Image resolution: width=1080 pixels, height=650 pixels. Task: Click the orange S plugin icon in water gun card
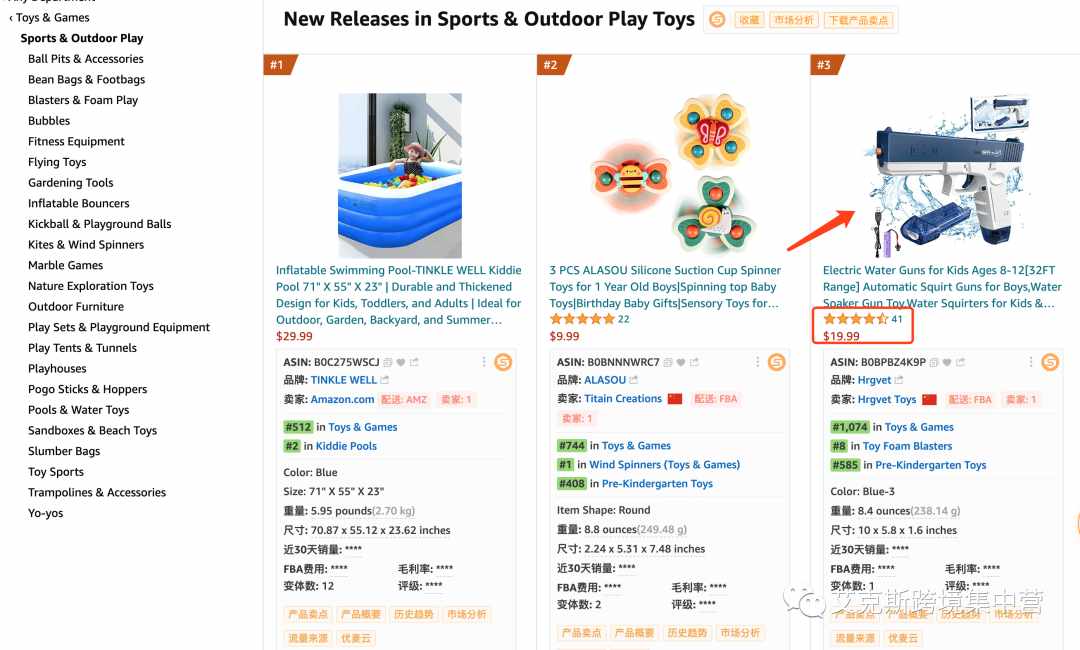(x=1050, y=362)
